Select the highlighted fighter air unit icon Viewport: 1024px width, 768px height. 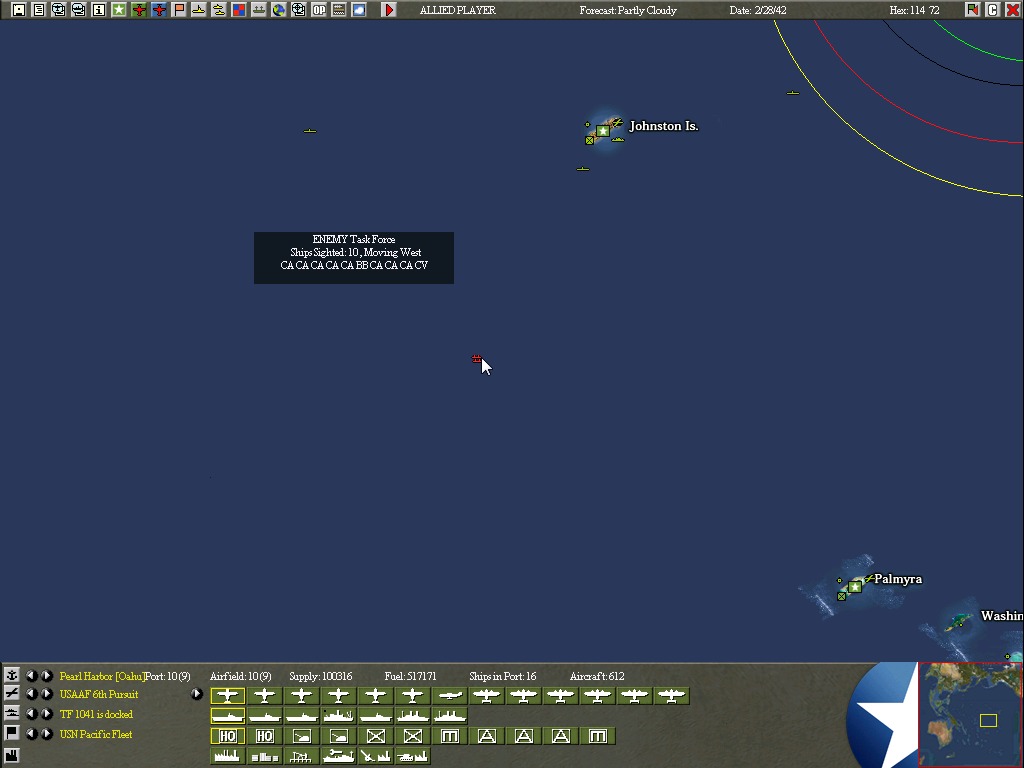pos(227,696)
